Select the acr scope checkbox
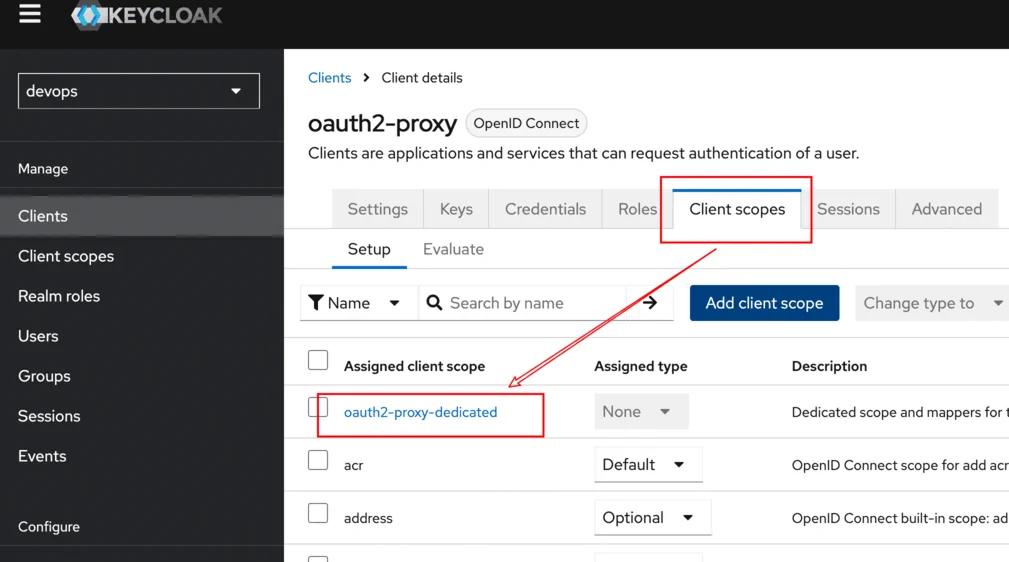 [x=318, y=460]
